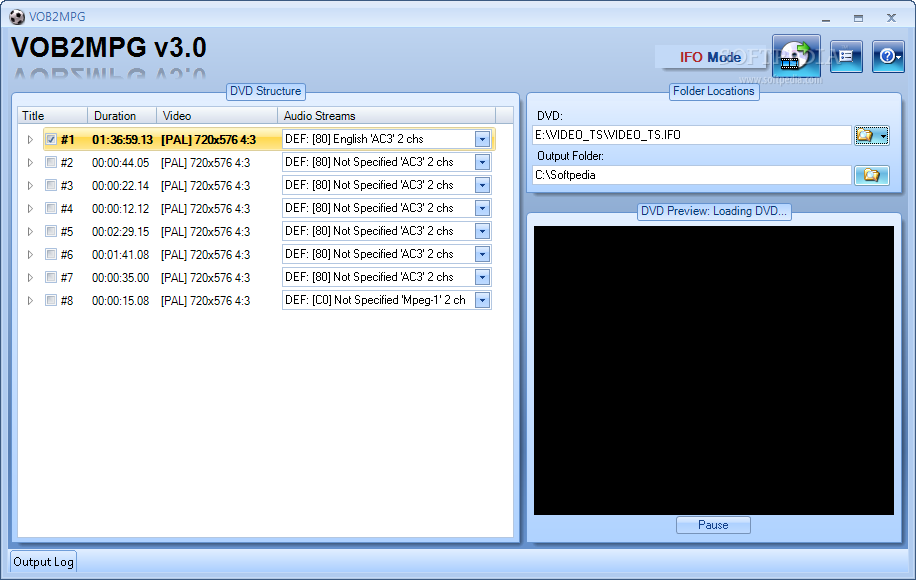Expand title #4 tree node
This screenshot has width=916, height=580.
click(30, 209)
